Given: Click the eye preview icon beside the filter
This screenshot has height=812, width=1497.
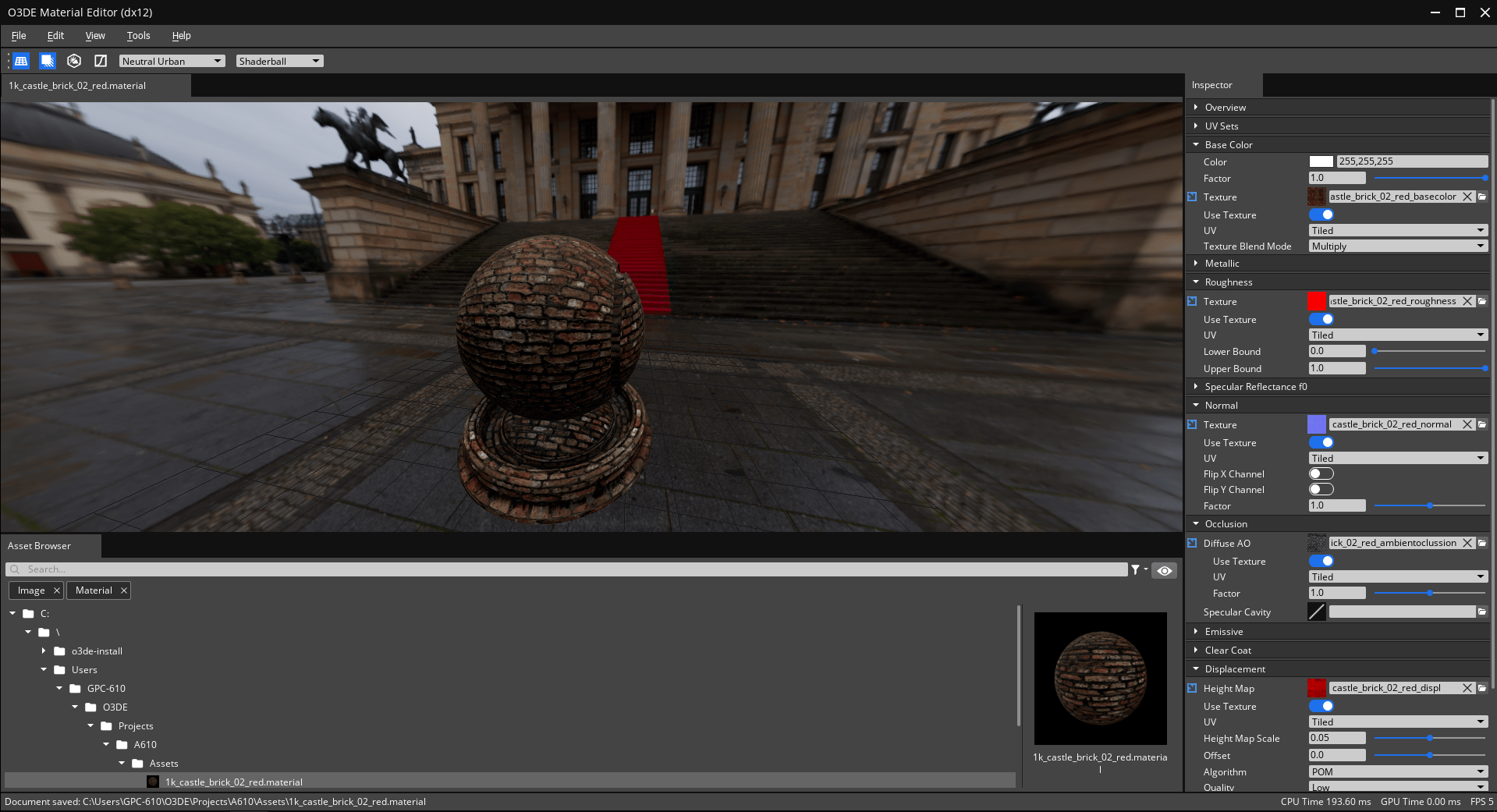Looking at the screenshot, I should tap(1164, 570).
